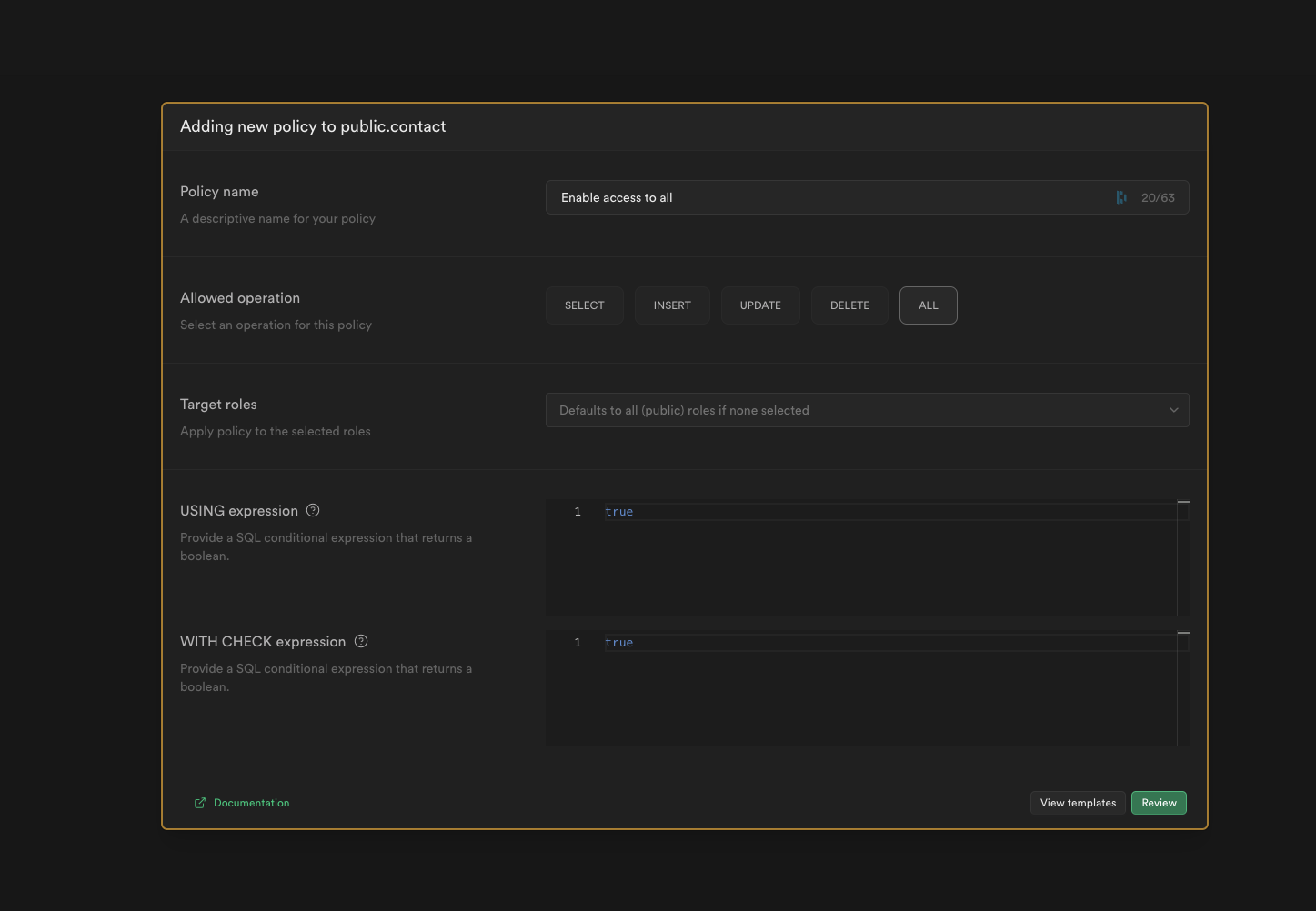This screenshot has height=911, width=1316.
Task: Click the true expression in WITH CHECK editor
Action: (x=618, y=642)
